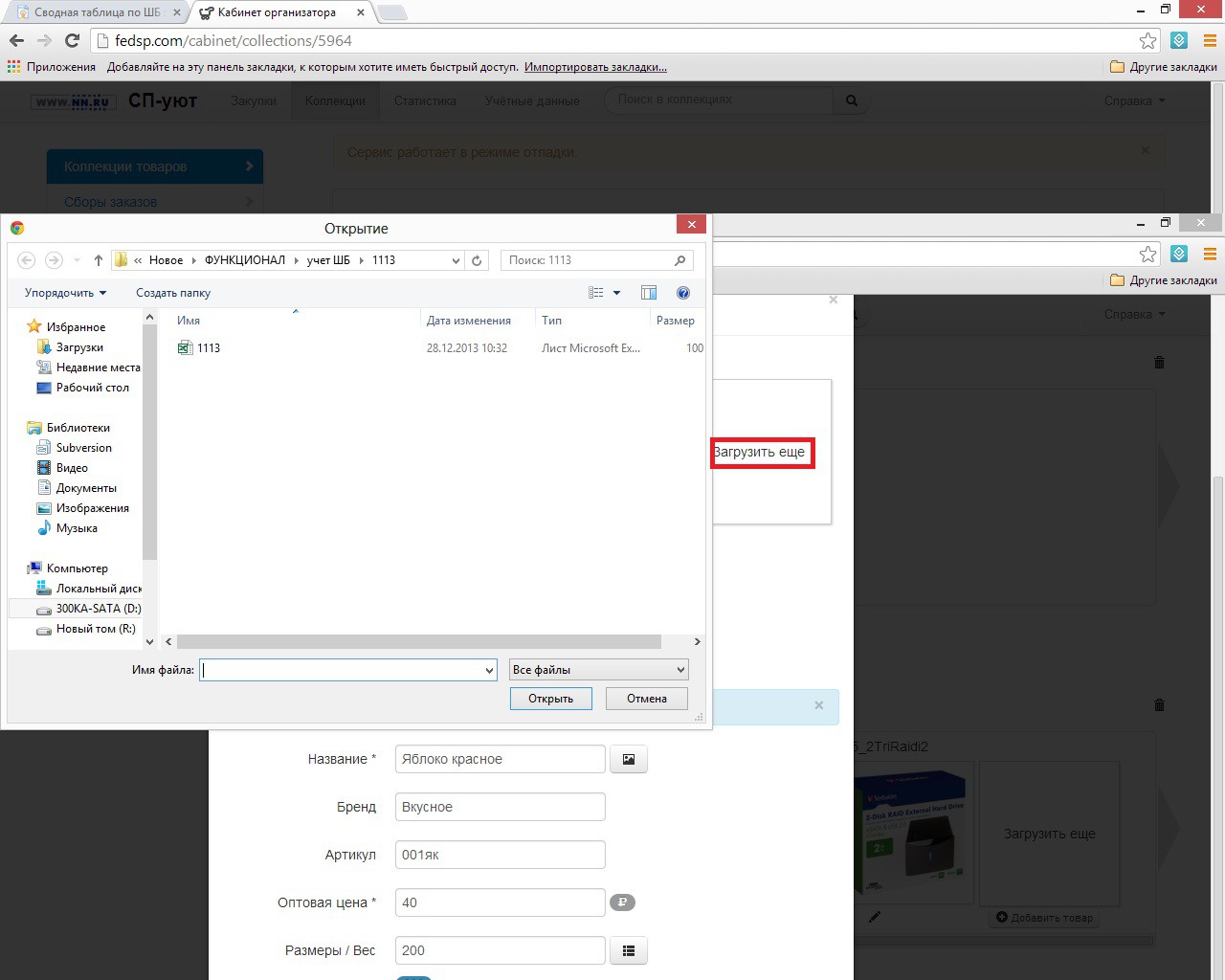
Task: Refresh the folder listing in dialog
Action: (x=477, y=260)
